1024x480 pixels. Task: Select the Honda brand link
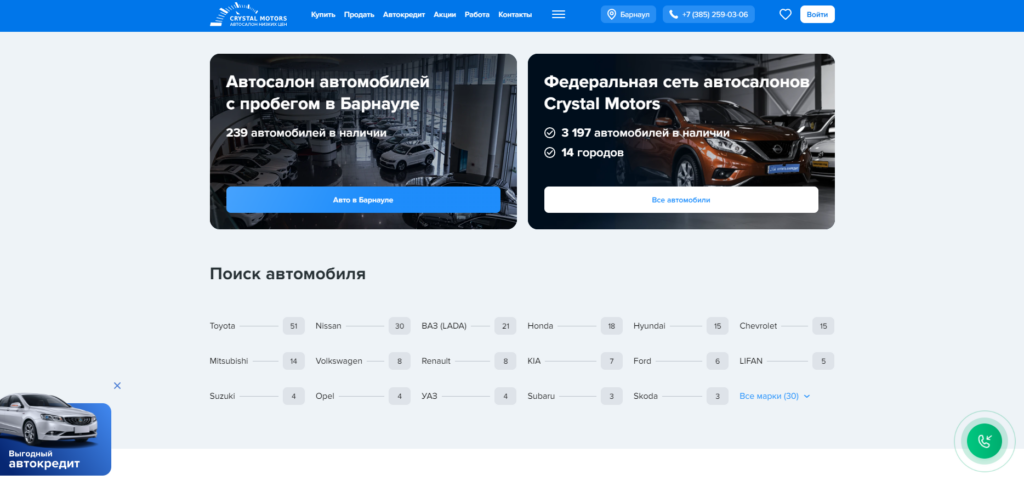pyautogui.click(x=540, y=326)
